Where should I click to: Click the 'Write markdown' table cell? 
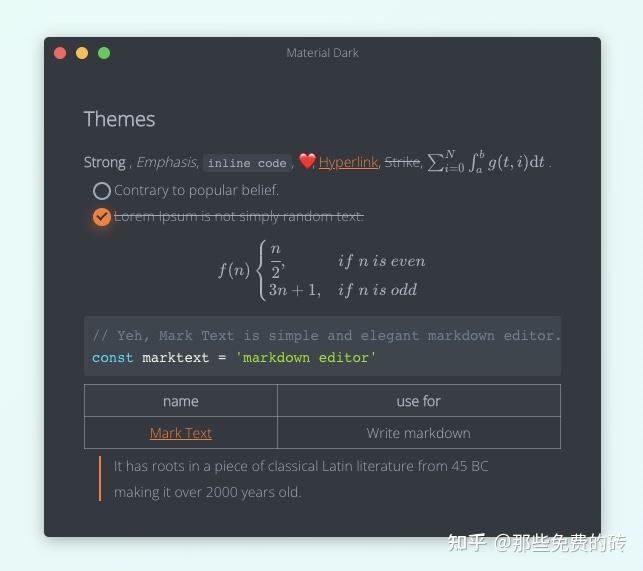[419, 433]
